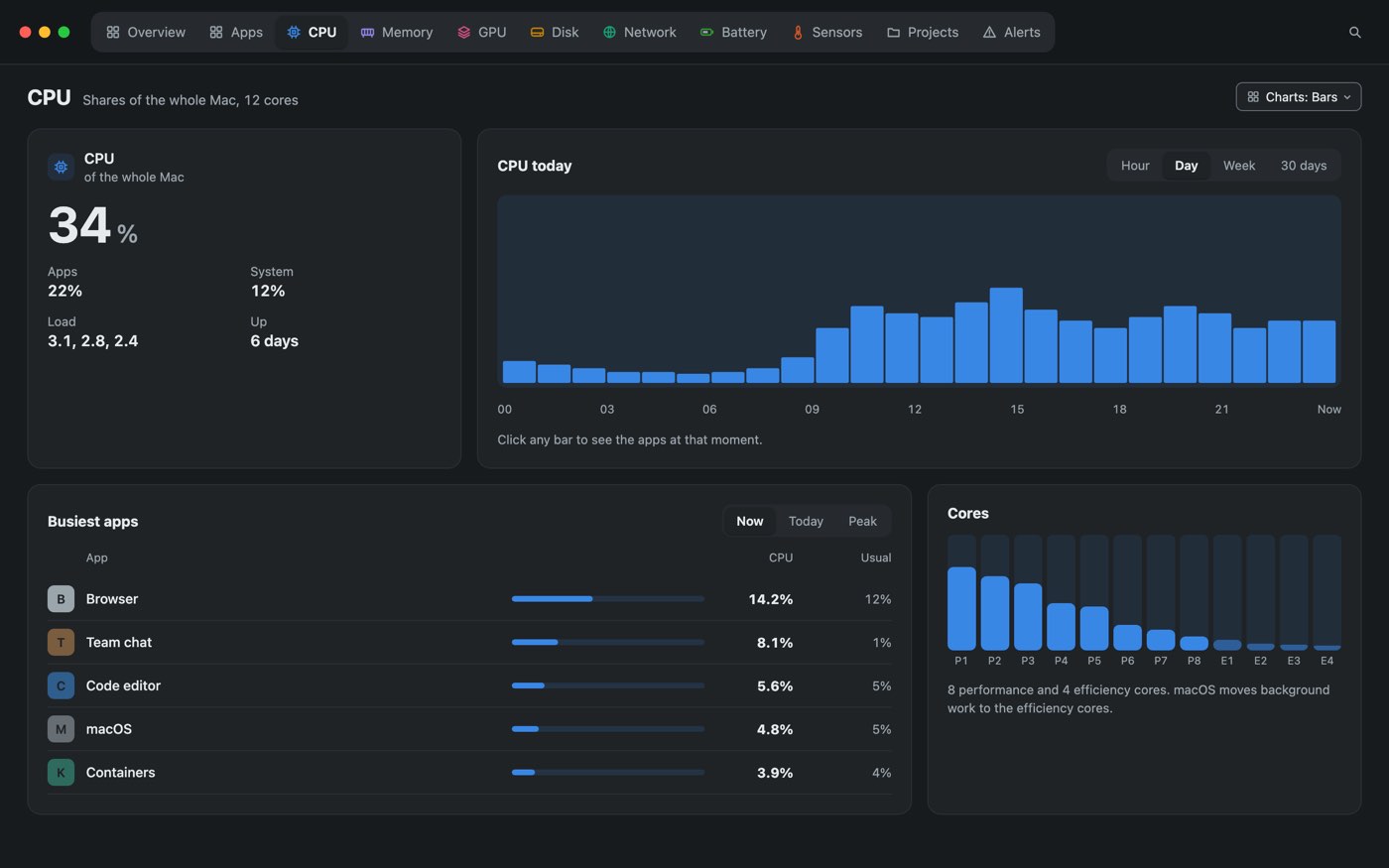Click the Code editor app icon

pyautogui.click(x=61, y=685)
